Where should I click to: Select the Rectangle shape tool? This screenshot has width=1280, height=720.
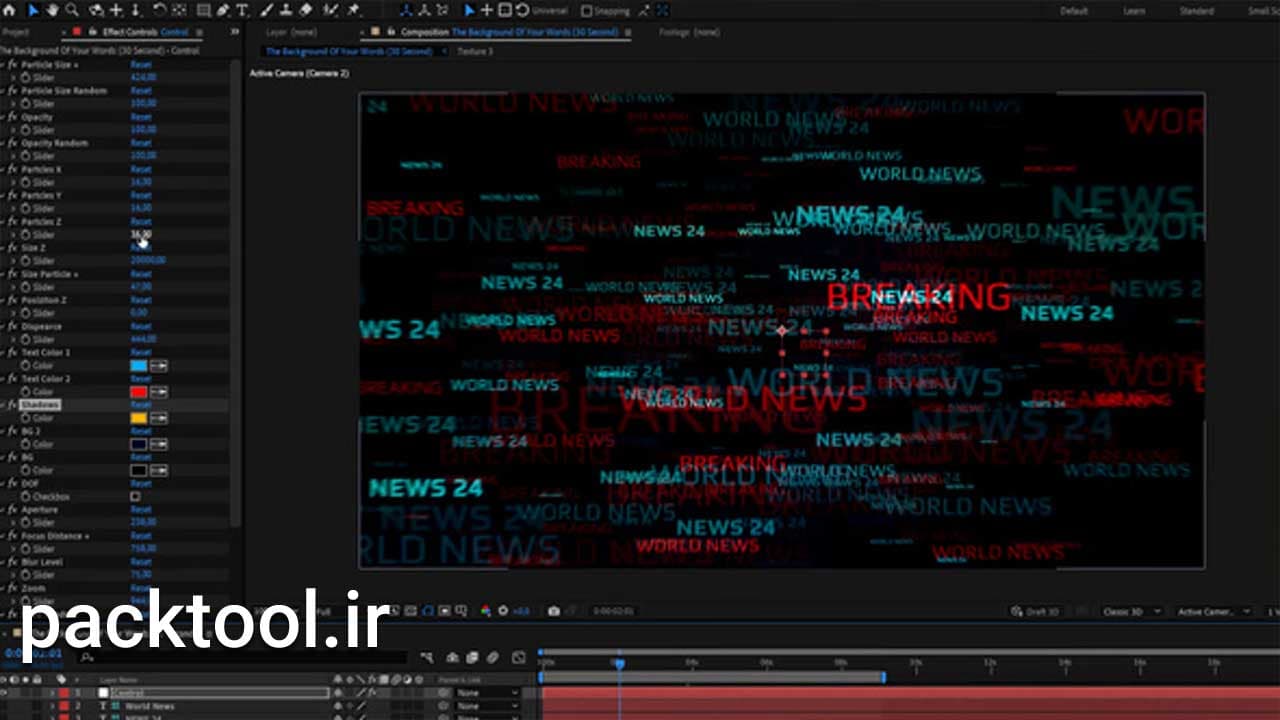[204, 10]
